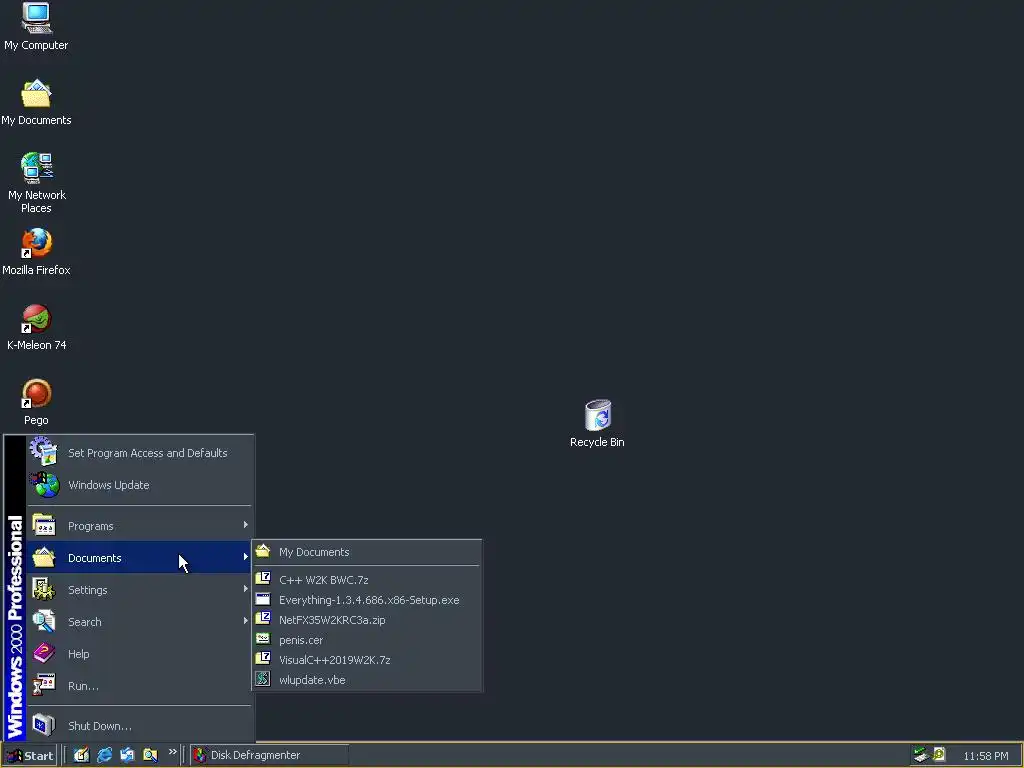The height and width of the screenshot is (768, 1024).
Task: Select the My Network Places desktop icon
Action: point(36,183)
